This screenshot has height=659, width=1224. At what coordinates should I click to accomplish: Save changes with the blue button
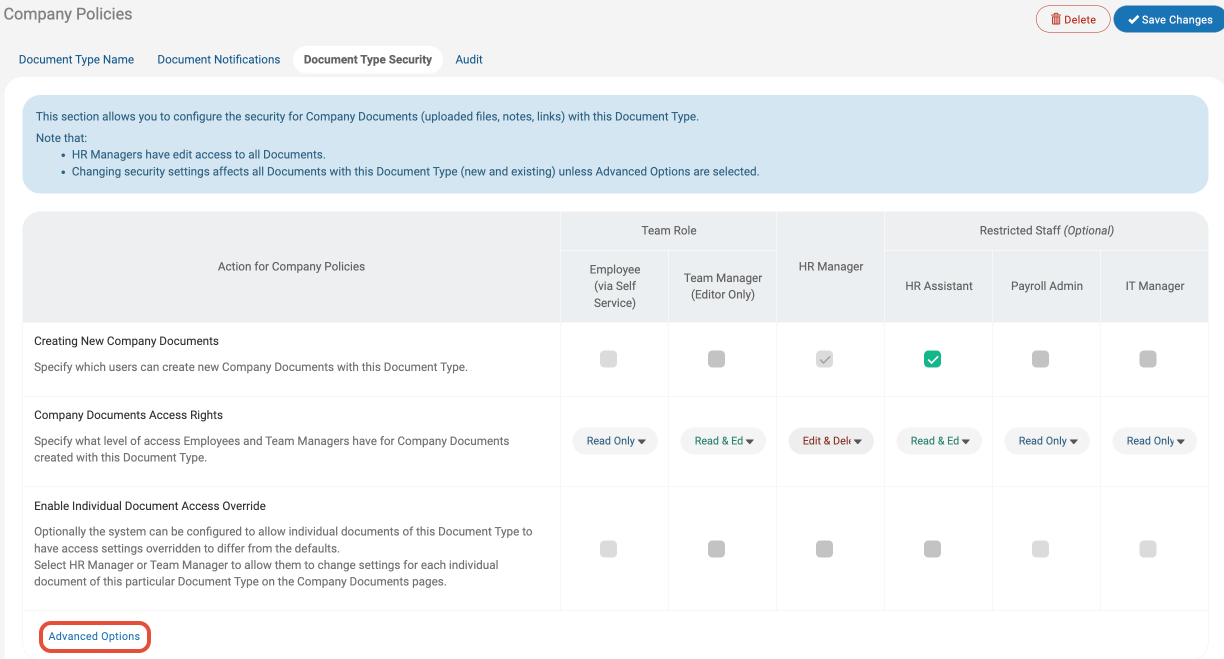(x=1169, y=19)
